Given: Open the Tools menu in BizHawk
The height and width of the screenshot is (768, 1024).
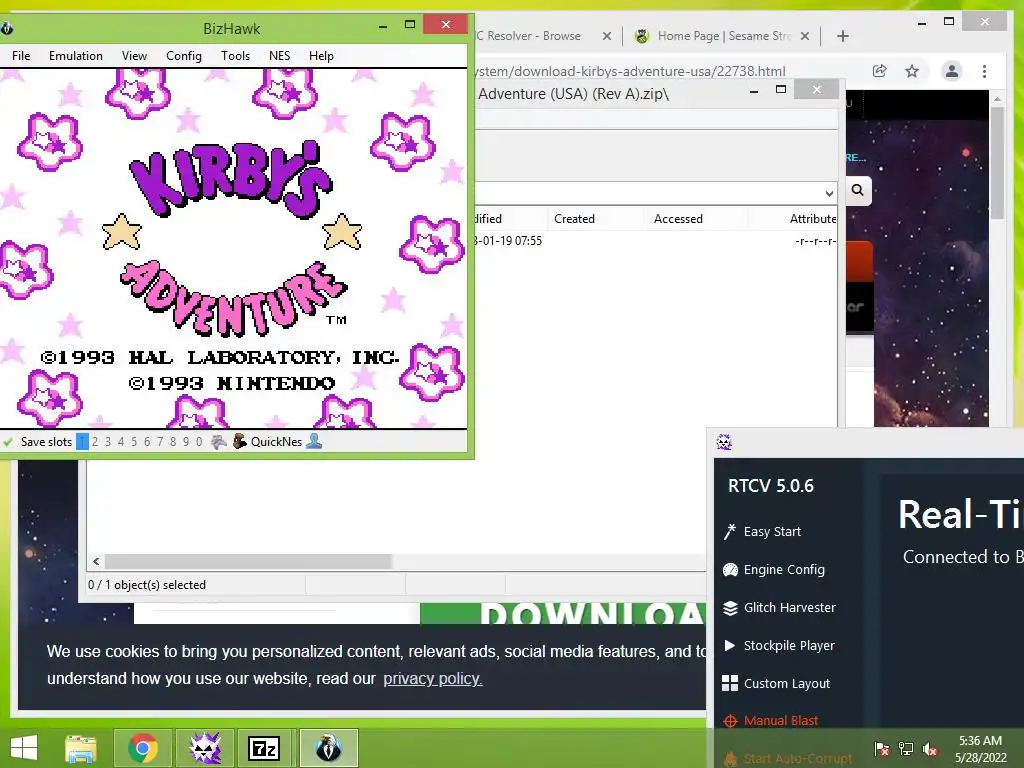Looking at the screenshot, I should (235, 56).
